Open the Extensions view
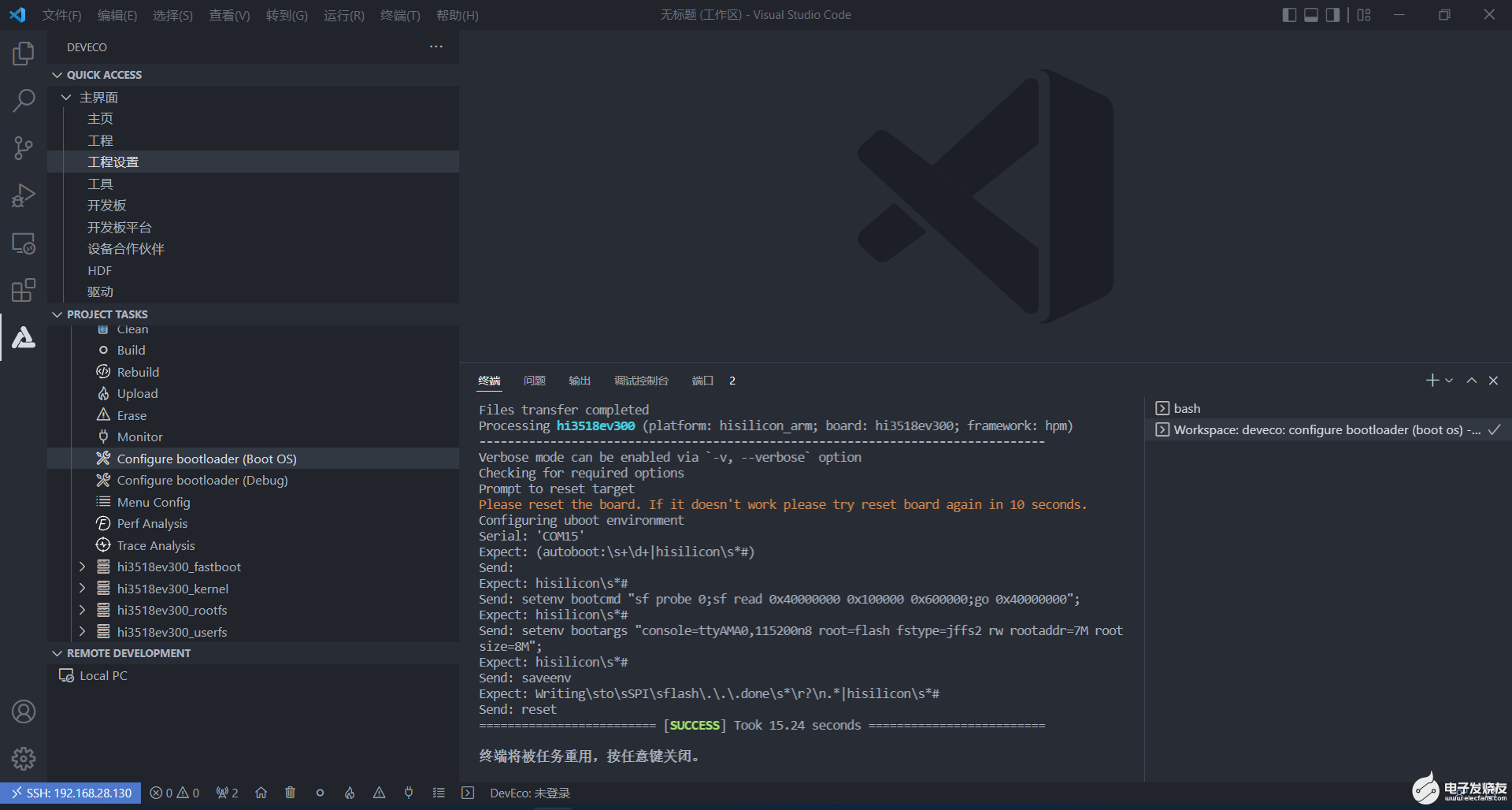Viewport: 1512px width, 810px height. (24, 290)
